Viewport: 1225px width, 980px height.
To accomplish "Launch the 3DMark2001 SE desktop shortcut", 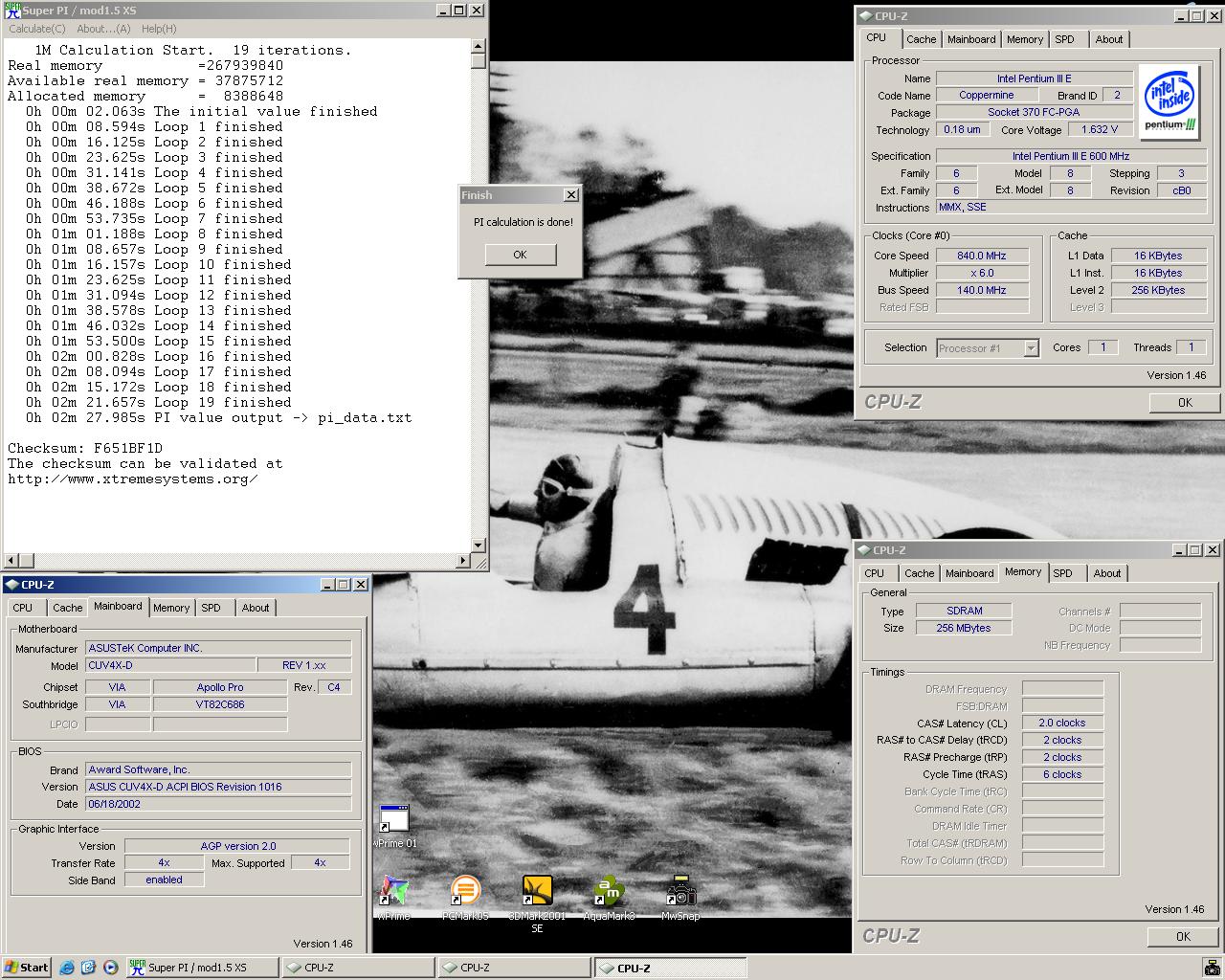I will 537,902.
